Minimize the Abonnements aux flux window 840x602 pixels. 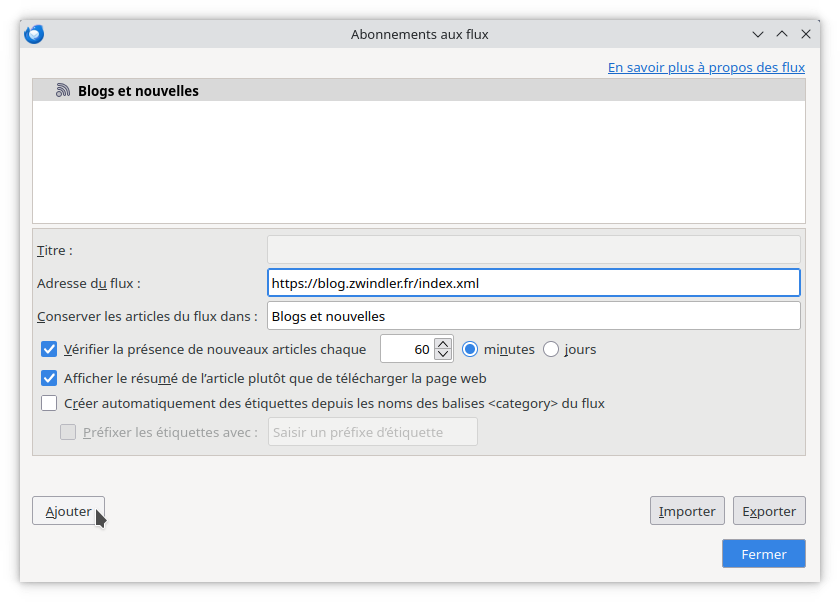click(x=759, y=34)
